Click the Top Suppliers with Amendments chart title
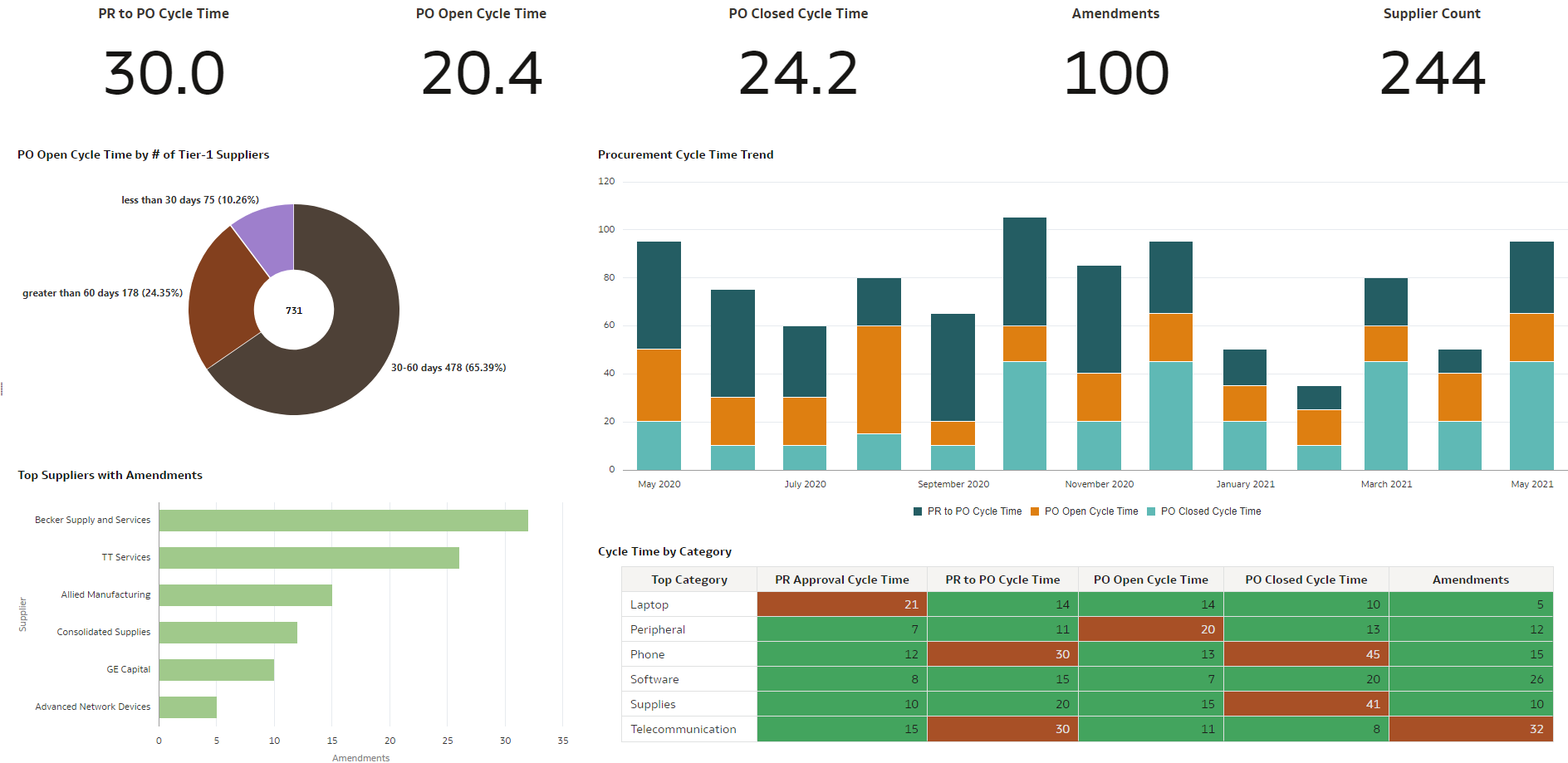 click(110, 475)
